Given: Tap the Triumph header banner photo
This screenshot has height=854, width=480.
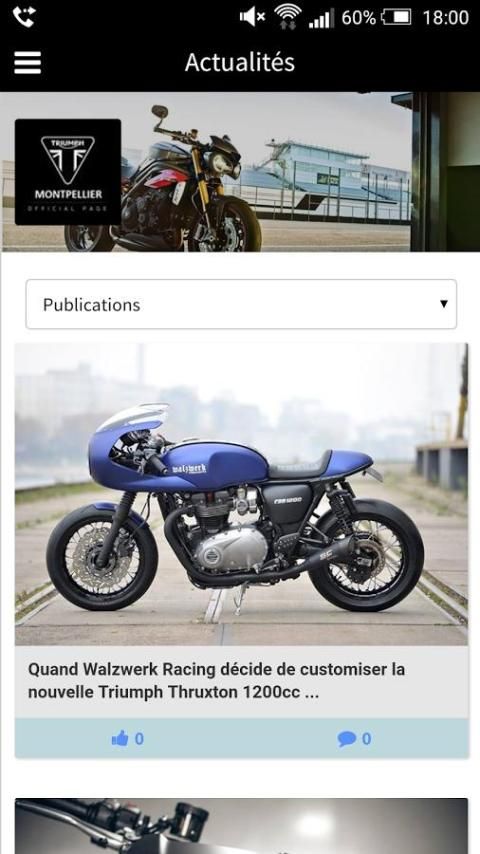Looking at the screenshot, I should click(240, 172).
